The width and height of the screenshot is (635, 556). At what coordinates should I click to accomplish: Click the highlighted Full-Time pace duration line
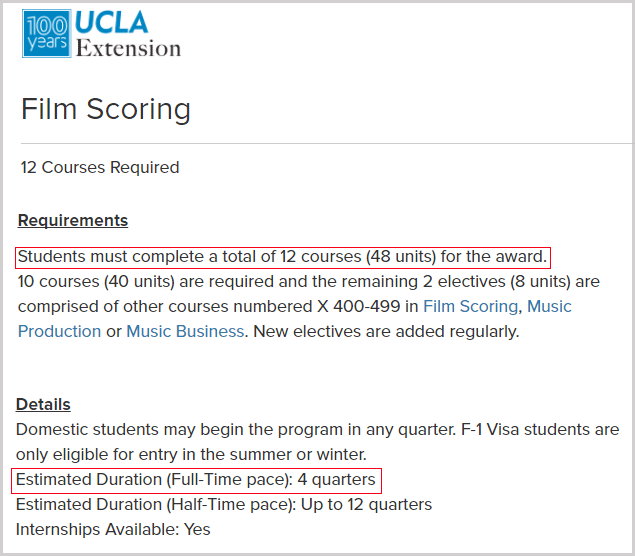(196, 480)
